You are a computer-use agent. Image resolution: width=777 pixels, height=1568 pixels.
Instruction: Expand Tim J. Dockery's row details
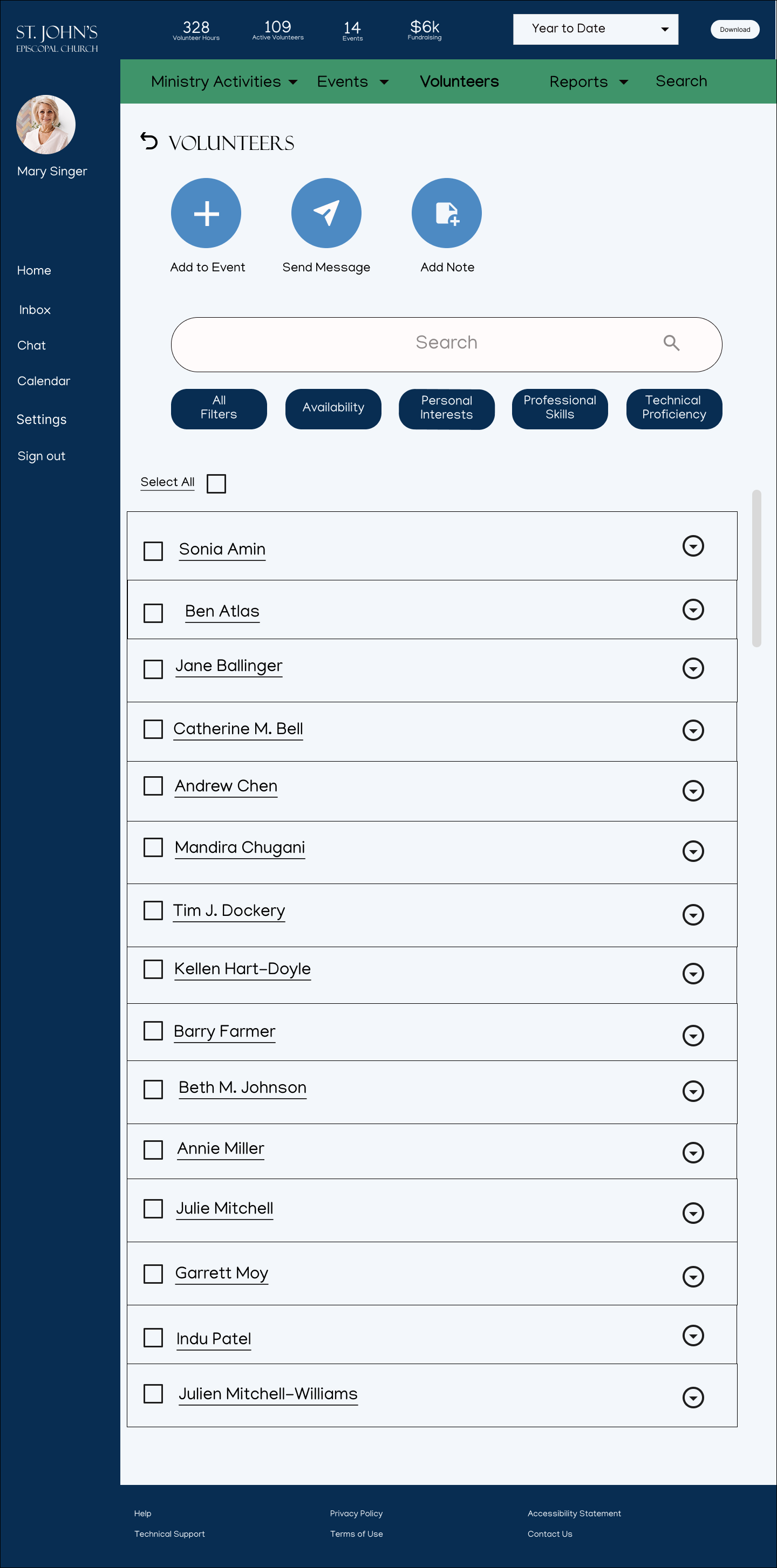(x=693, y=914)
